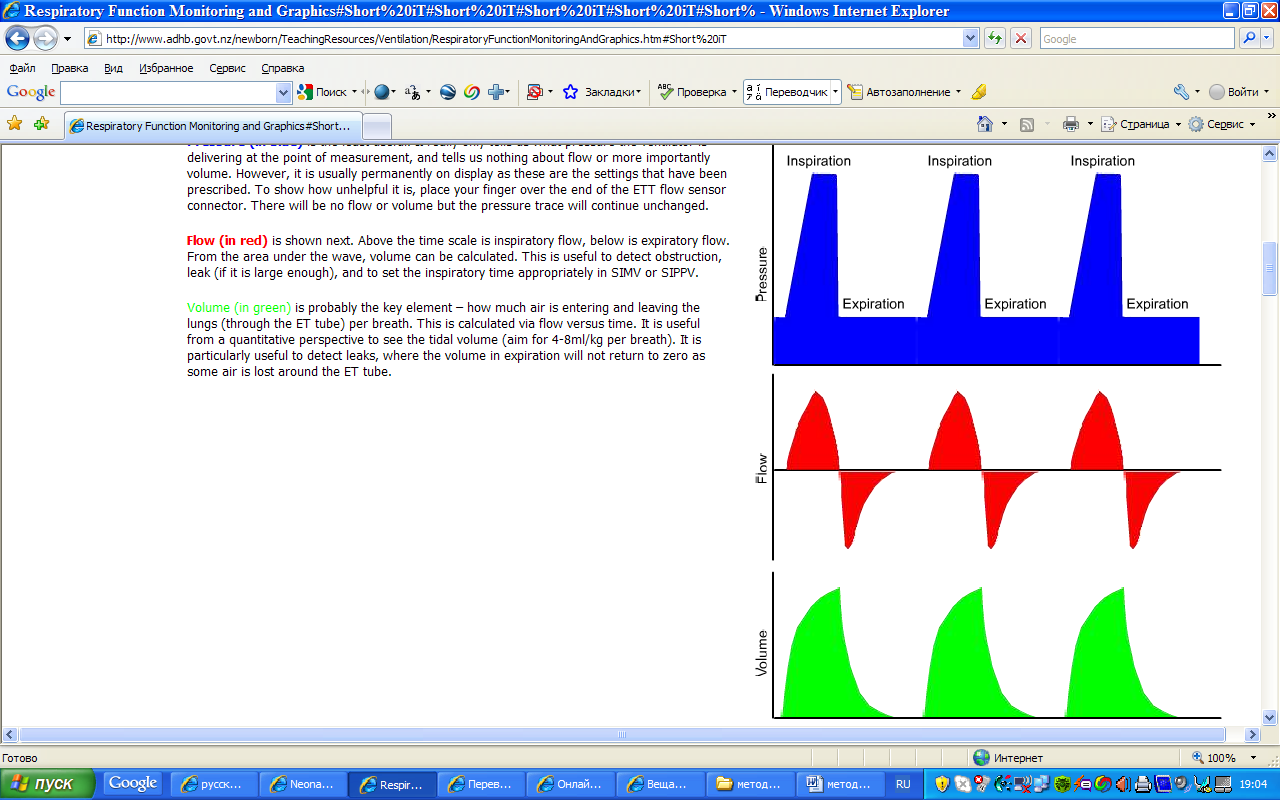
Task: Click the security shield tray icon
Action: [942, 785]
